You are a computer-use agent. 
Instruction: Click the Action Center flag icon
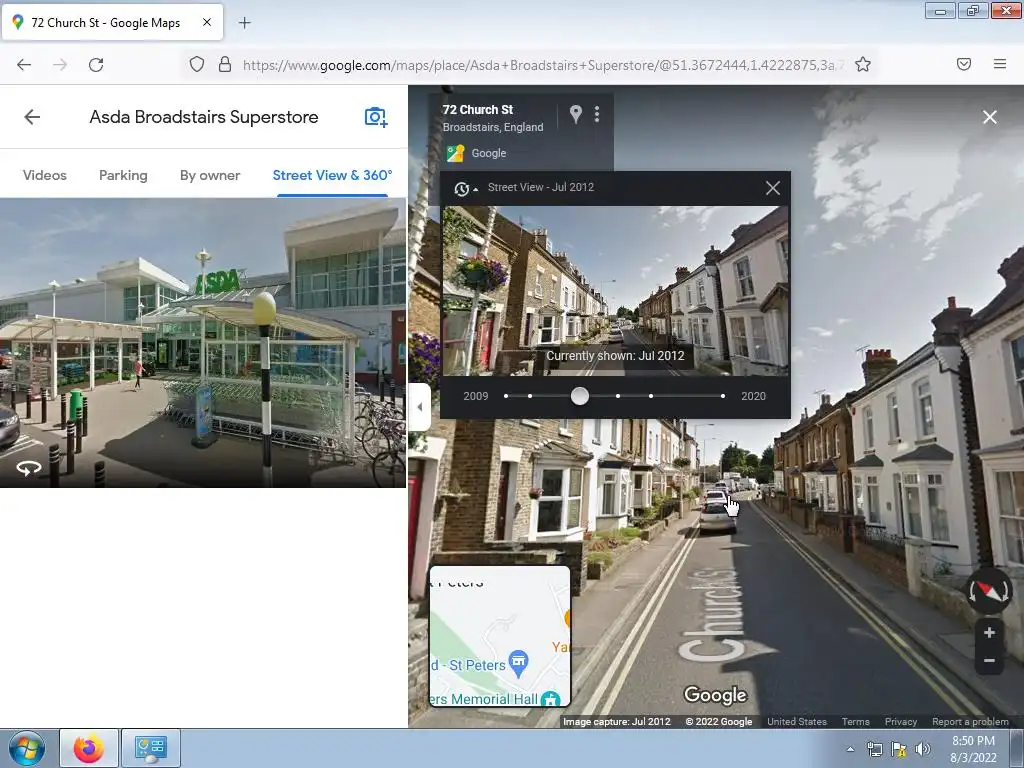coord(899,749)
